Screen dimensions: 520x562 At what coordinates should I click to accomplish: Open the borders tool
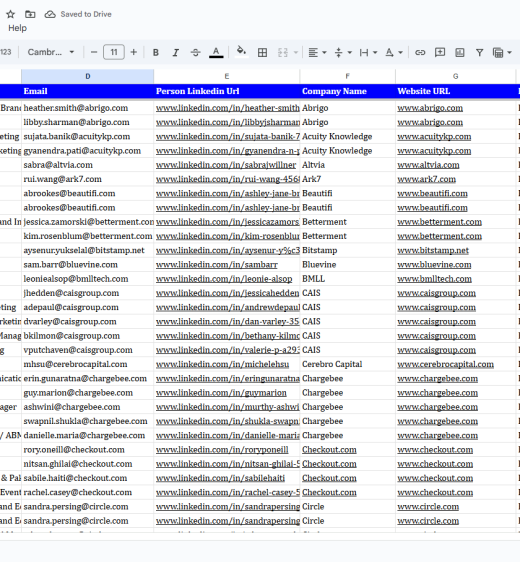tap(262, 53)
